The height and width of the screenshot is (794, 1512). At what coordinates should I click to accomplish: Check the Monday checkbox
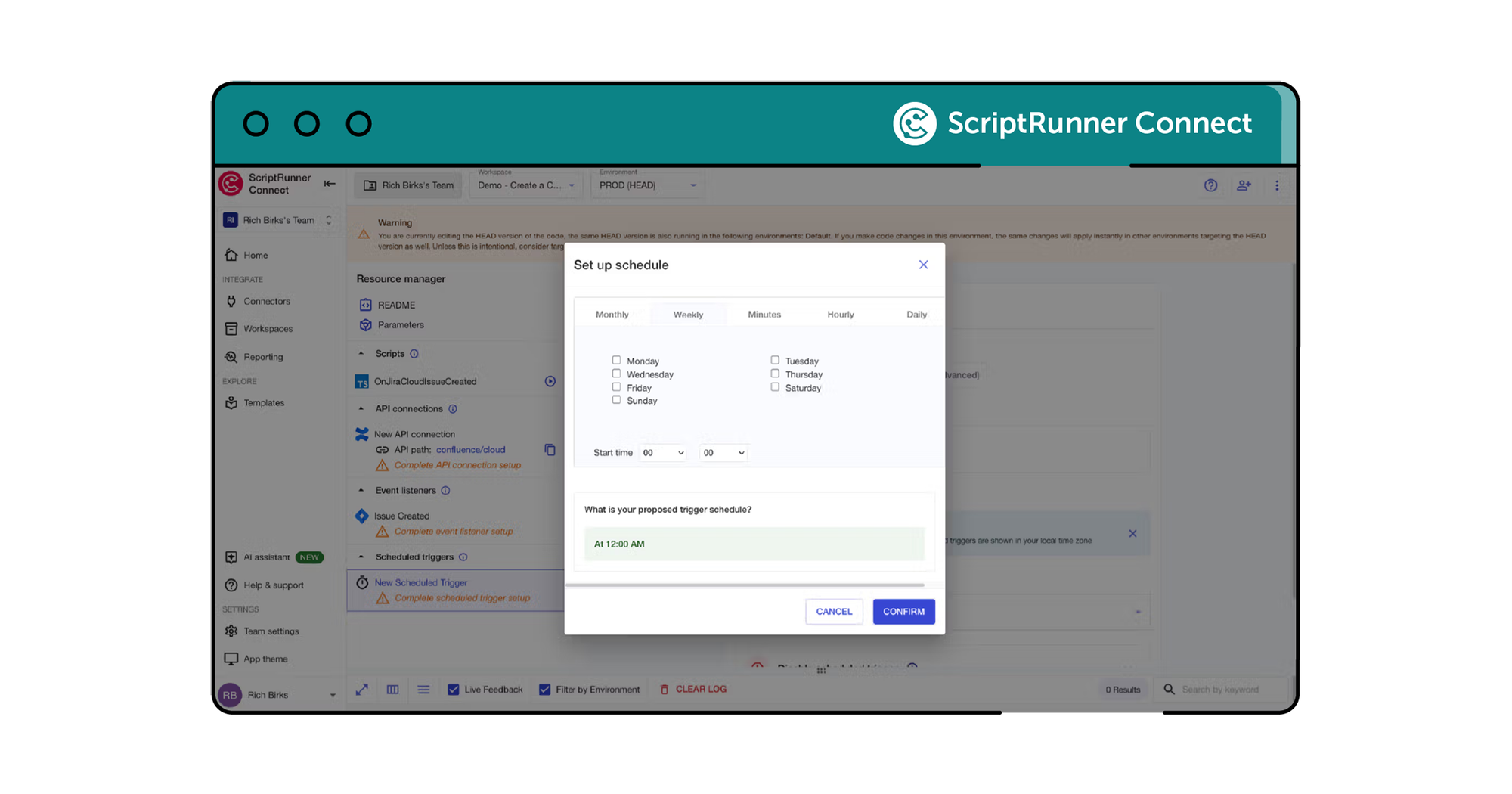click(x=616, y=361)
